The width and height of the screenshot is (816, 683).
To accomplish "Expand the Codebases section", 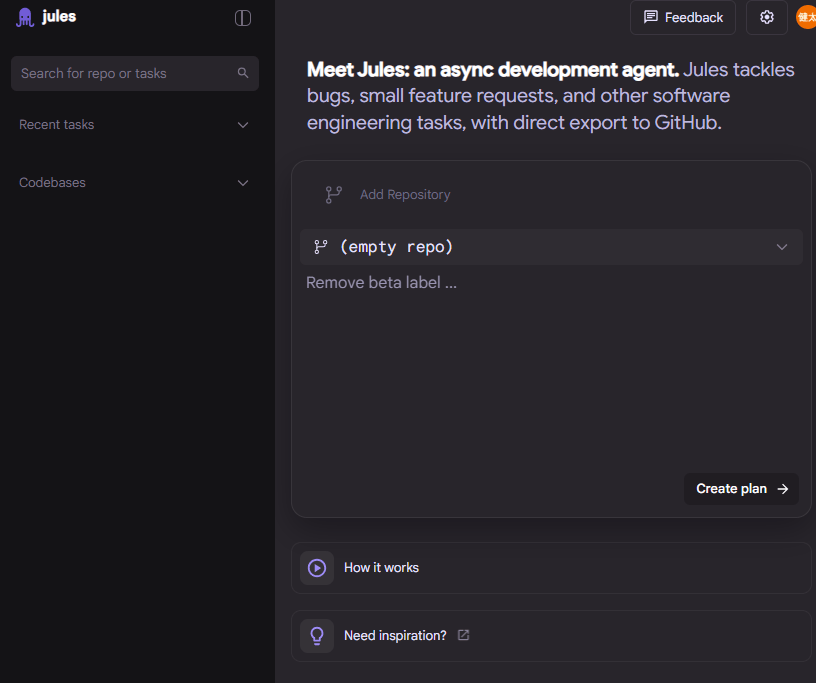I will tap(134, 183).
